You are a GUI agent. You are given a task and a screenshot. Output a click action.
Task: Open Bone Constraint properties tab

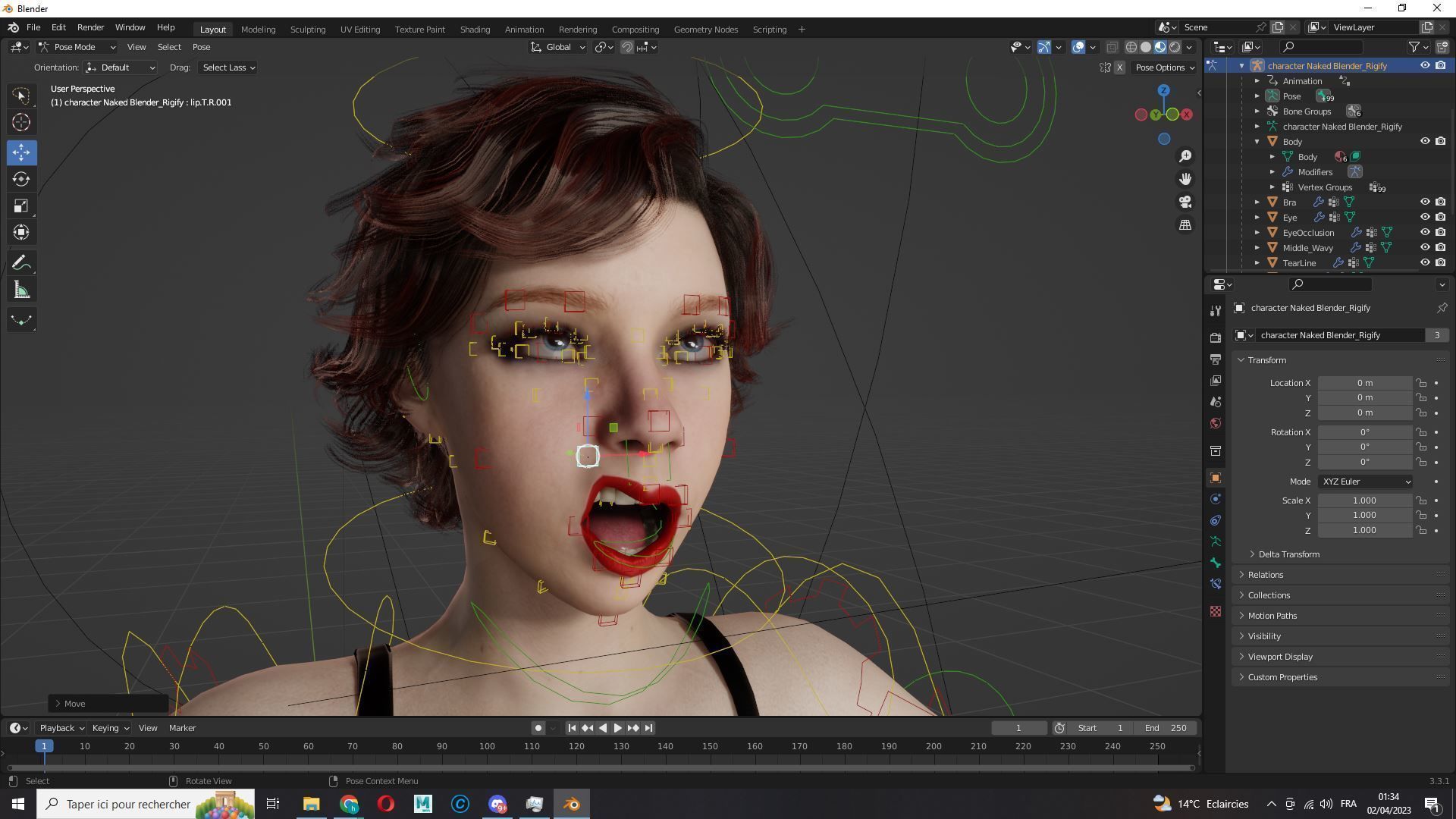(x=1216, y=584)
